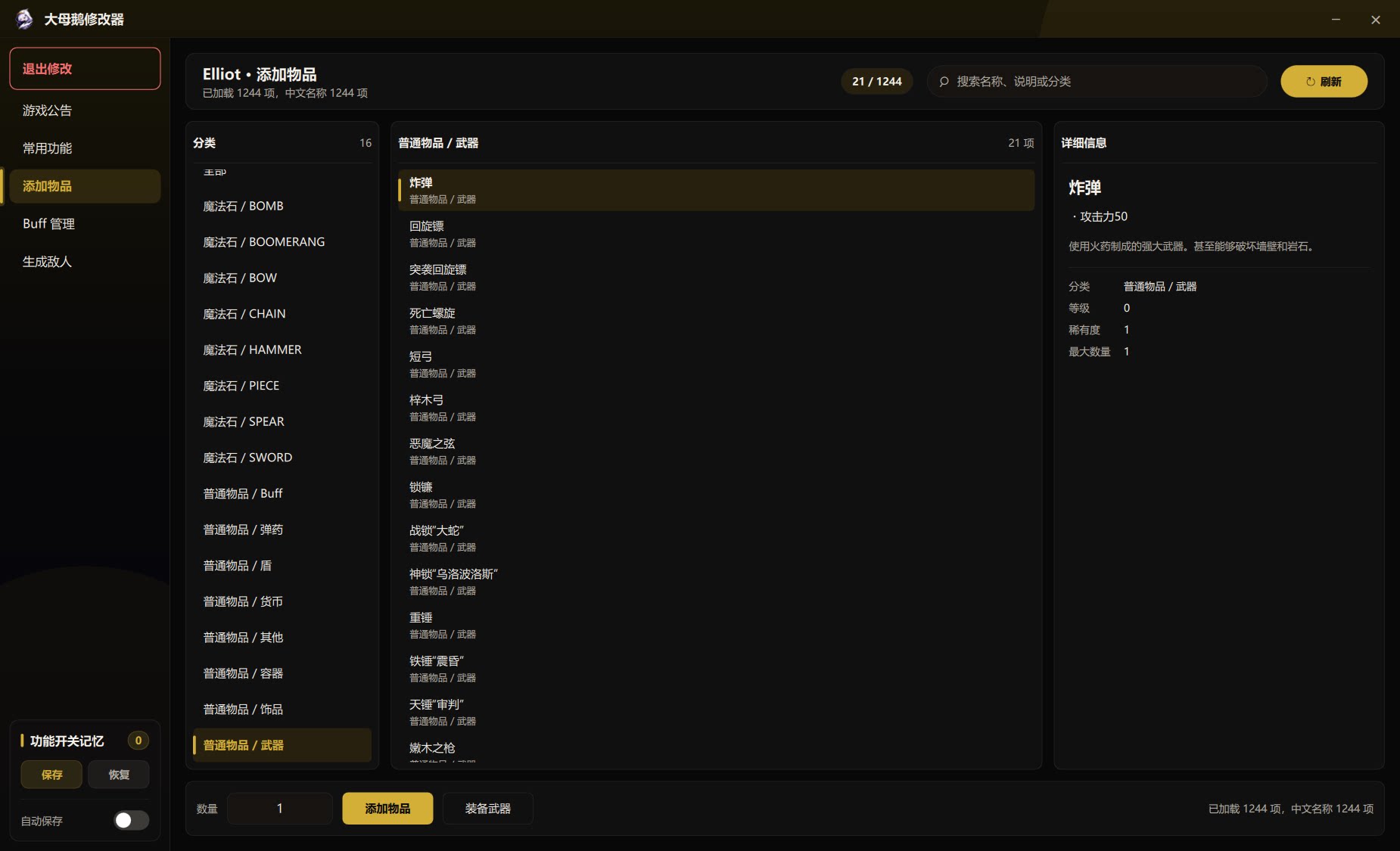1400x851 pixels.
Task: Select category 普通物品 / 饰品
Action: pos(282,710)
